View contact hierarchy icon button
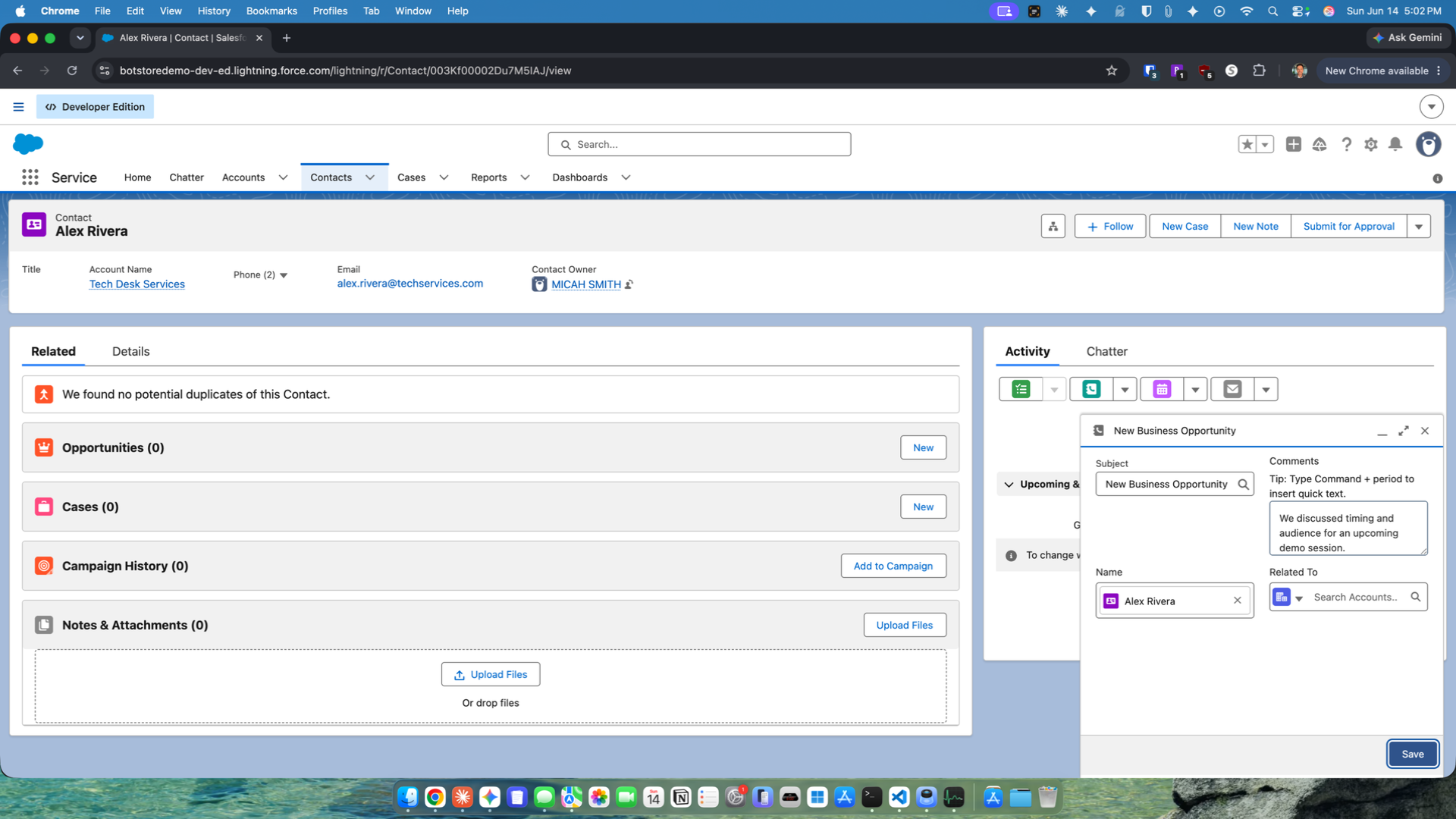This screenshot has height=819, width=1456. [1053, 226]
